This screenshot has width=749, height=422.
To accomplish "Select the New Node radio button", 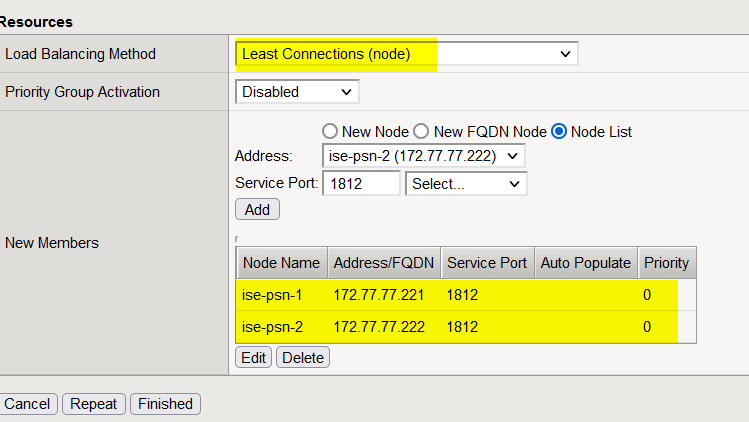I will (x=330, y=131).
